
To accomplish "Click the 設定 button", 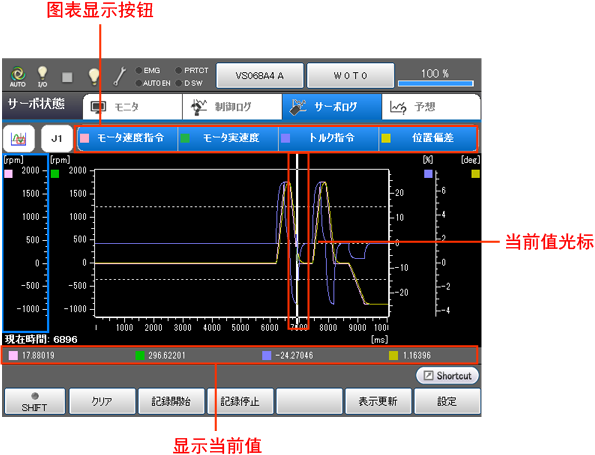I will [447, 401].
